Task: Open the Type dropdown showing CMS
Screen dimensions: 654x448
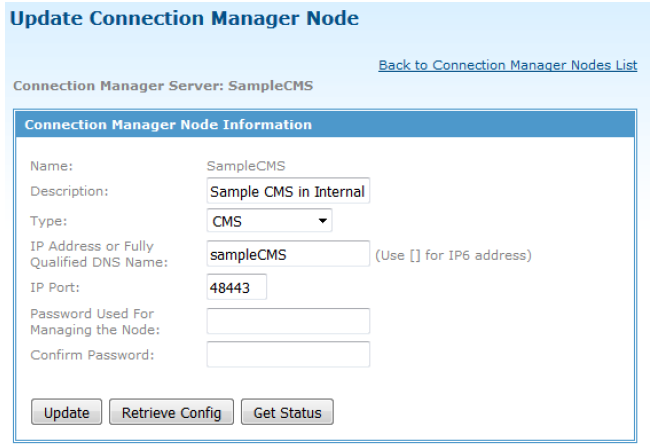Action: [269, 221]
